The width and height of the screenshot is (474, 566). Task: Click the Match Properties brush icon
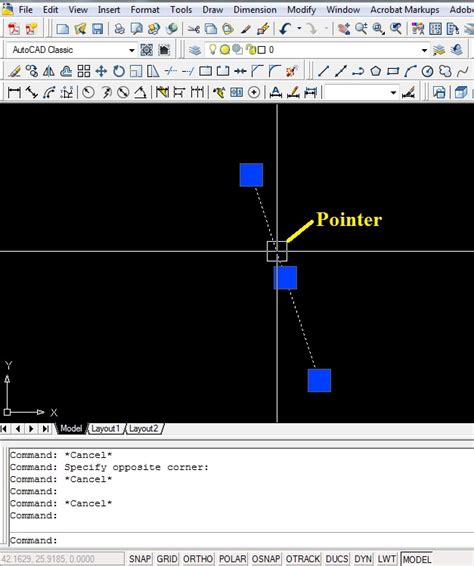pos(246,29)
